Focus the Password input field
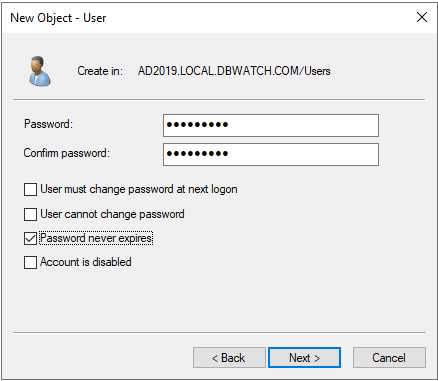 (271, 125)
